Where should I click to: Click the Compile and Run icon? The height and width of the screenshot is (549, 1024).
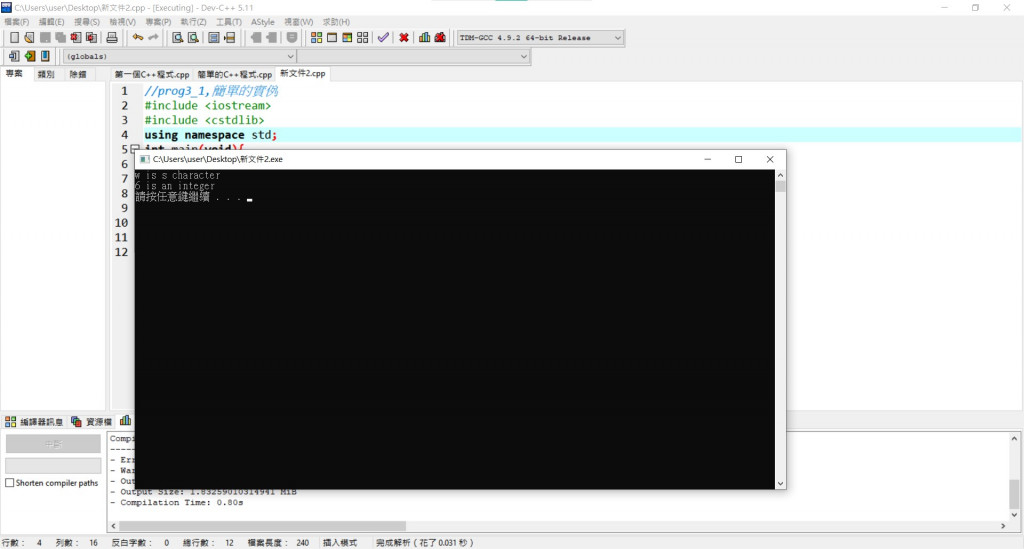(347, 38)
